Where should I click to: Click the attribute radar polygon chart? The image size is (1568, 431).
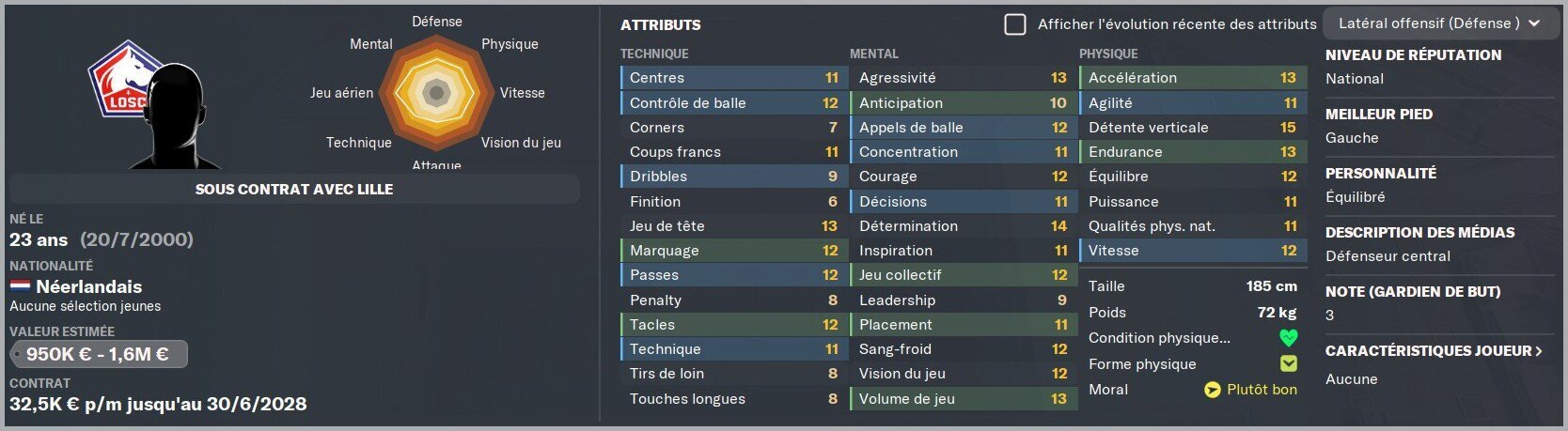coord(436,92)
